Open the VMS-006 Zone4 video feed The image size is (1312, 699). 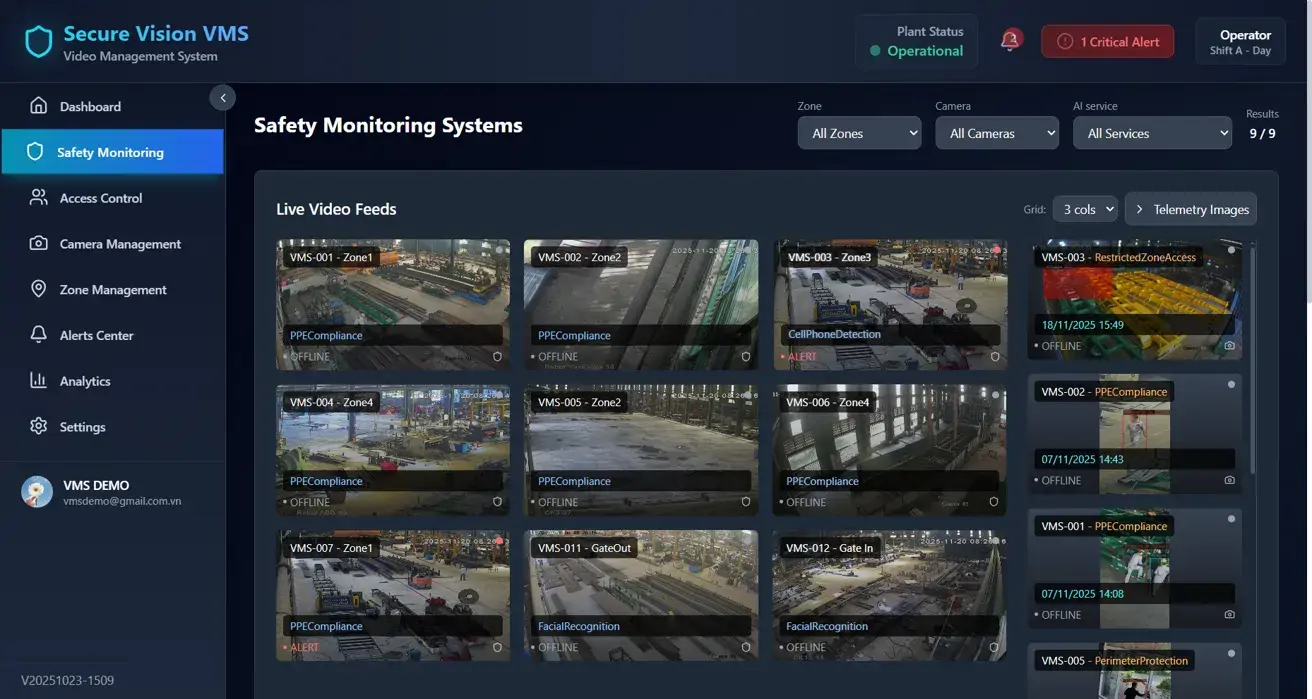(x=890, y=450)
